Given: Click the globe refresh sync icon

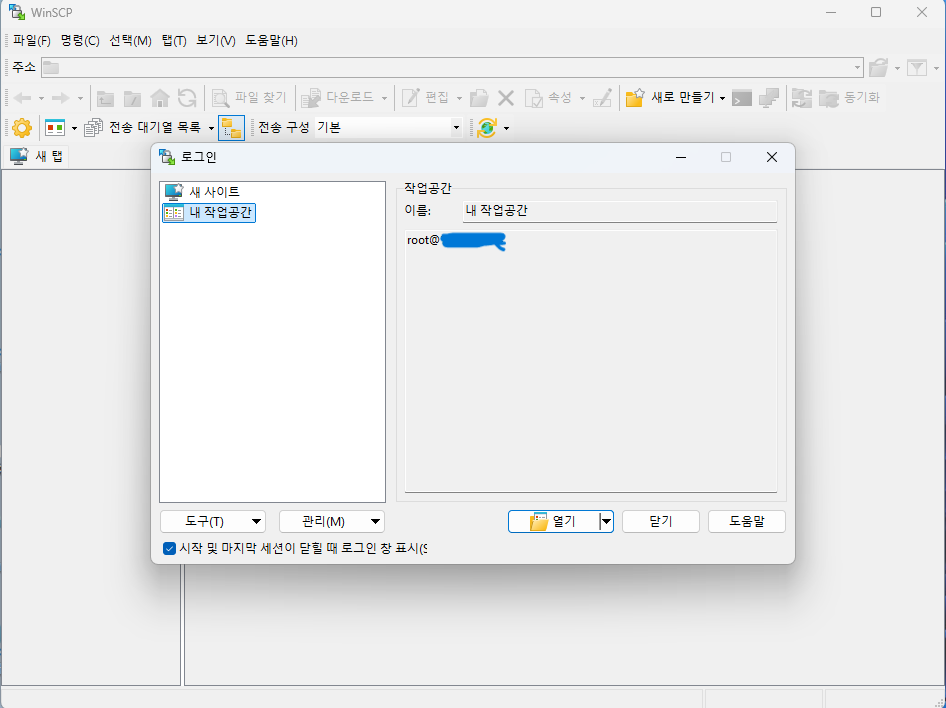Looking at the screenshot, I should pyautogui.click(x=486, y=128).
